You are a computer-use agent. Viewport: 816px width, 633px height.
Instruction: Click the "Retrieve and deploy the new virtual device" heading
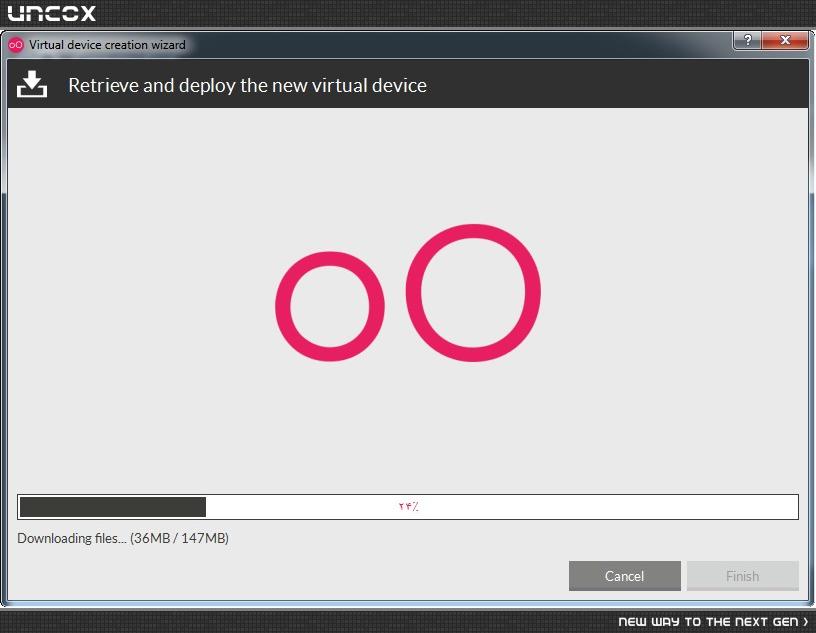247,85
